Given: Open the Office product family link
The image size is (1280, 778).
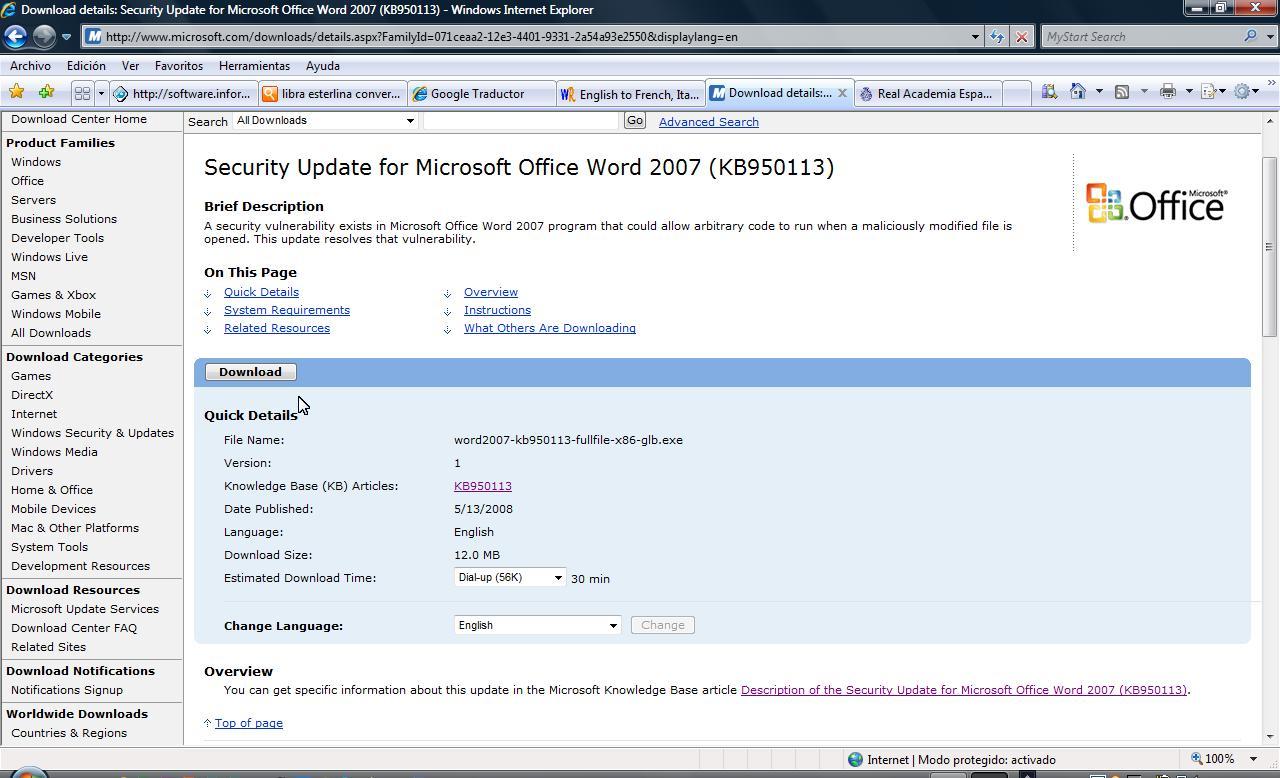Looking at the screenshot, I should 27,181.
